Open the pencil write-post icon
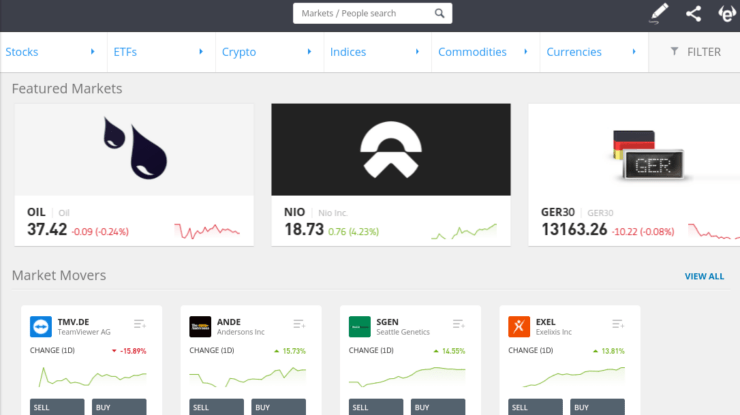740x415 pixels. (x=659, y=13)
